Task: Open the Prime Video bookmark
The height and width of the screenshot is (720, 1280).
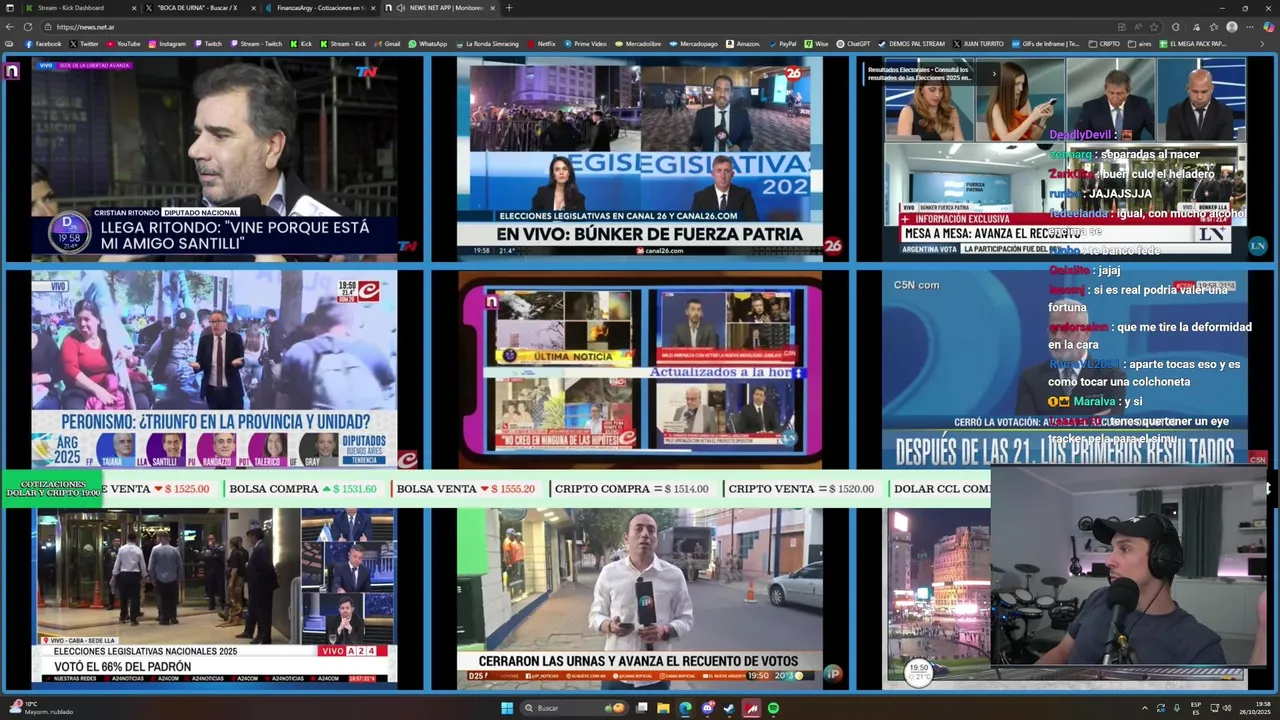Action: pyautogui.click(x=584, y=44)
